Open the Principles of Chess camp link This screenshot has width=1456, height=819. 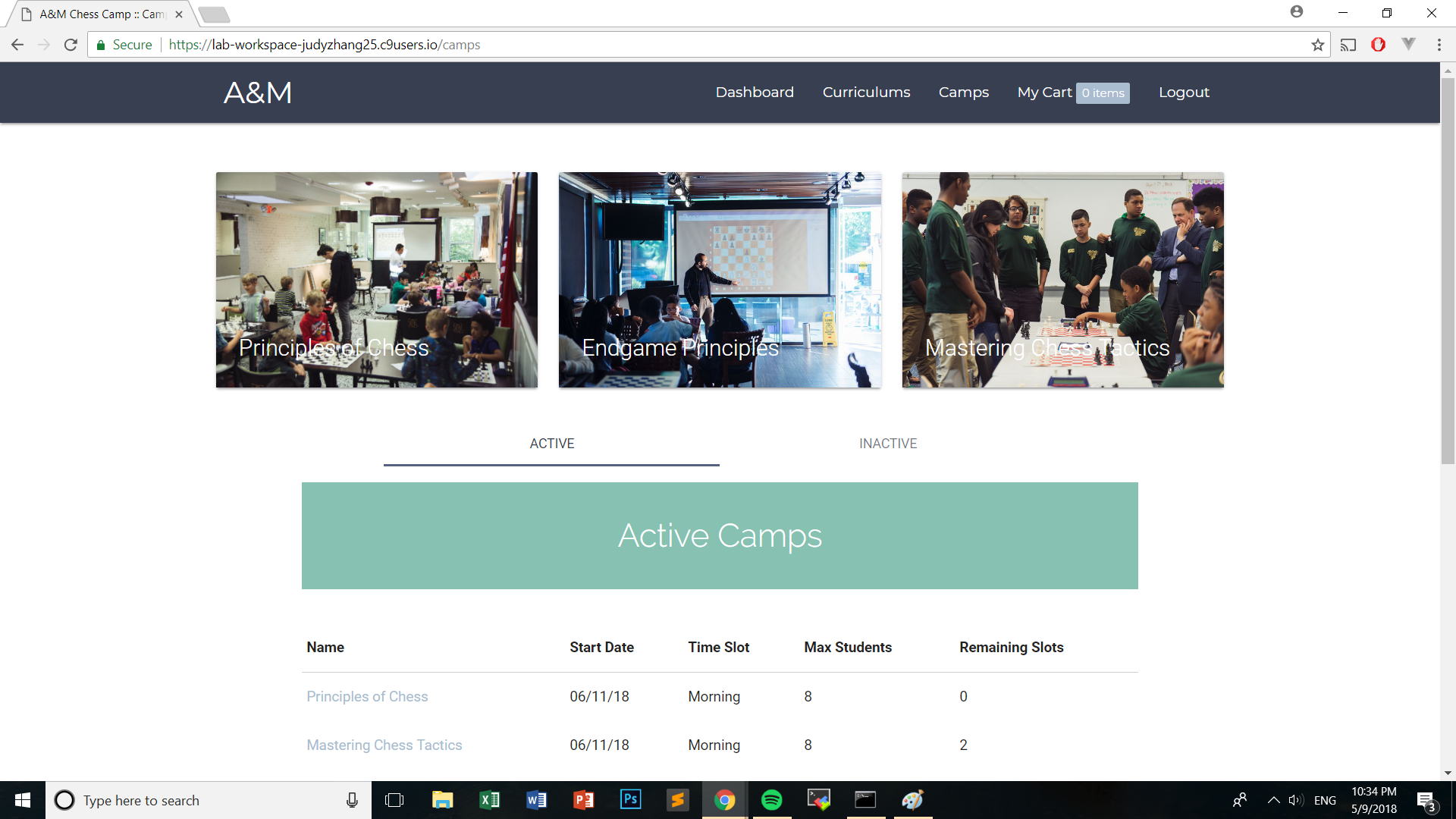pyautogui.click(x=367, y=697)
